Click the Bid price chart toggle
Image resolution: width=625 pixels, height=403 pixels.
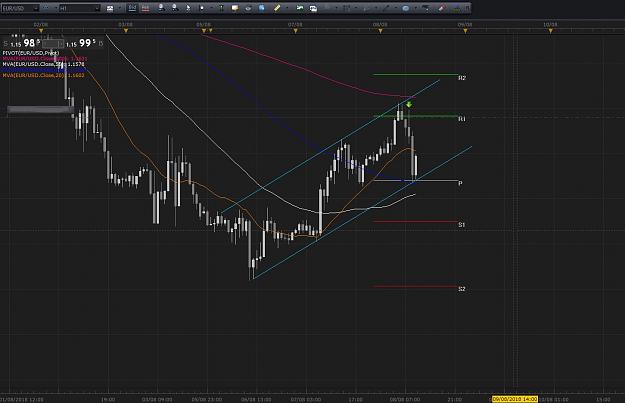(132, 8)
